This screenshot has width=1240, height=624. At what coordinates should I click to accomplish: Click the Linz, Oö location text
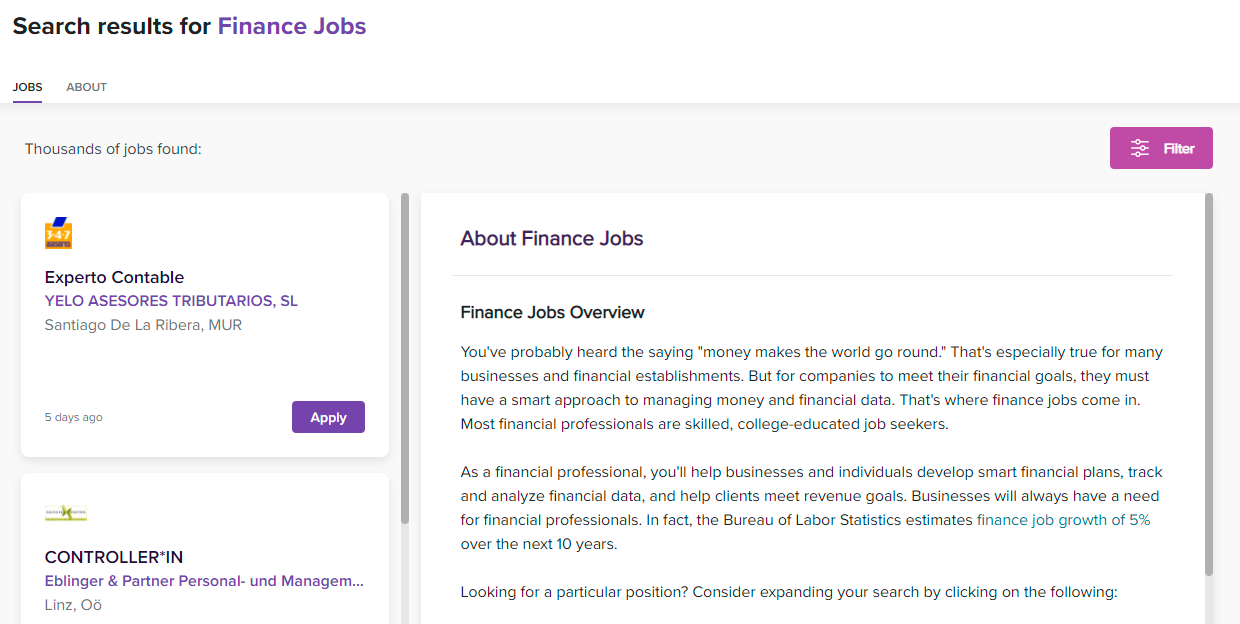[x=73, y=605]
